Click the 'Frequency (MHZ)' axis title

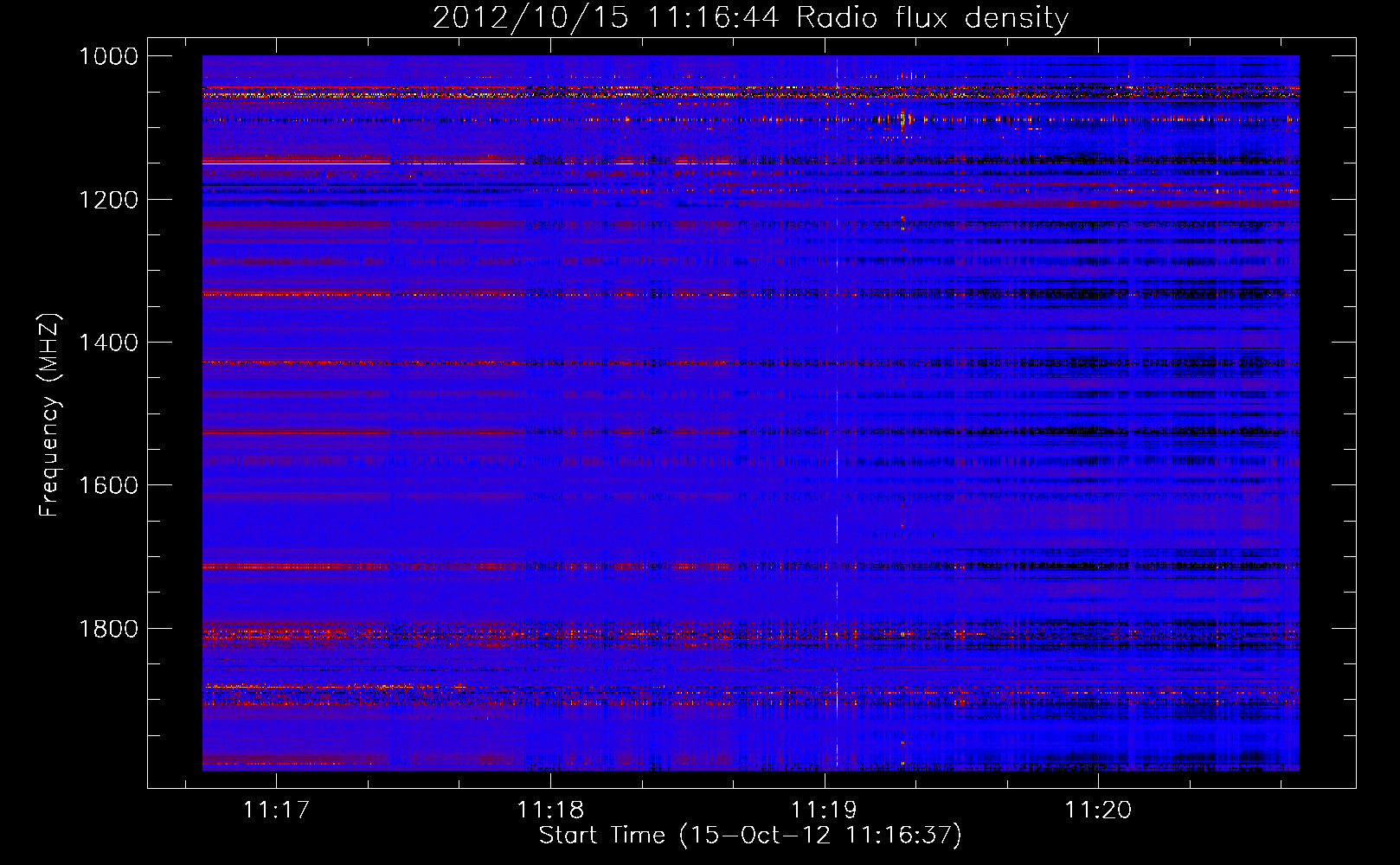(49, 415)
